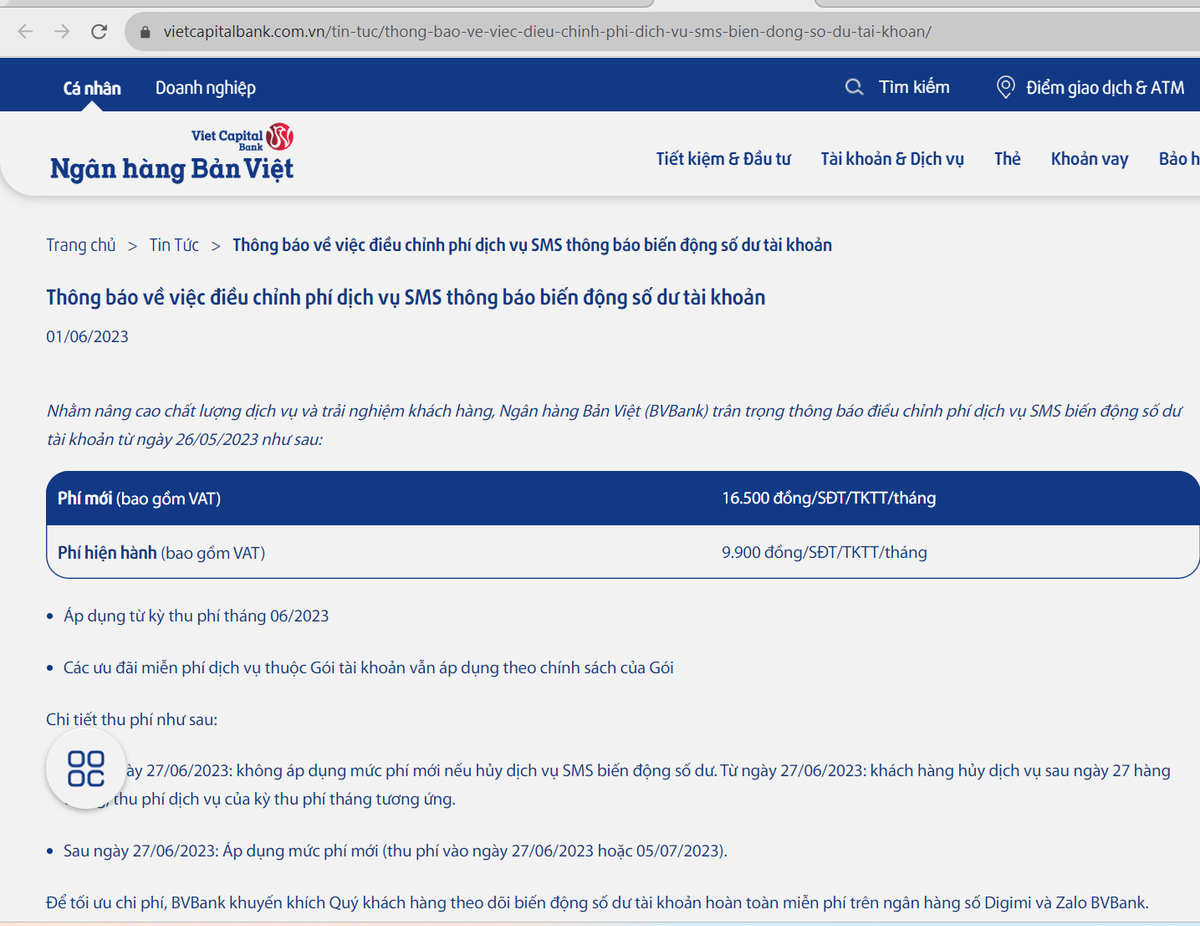Go to Trang chủ via the breadcrumb
The height and width of the screenshot is (926, 1200).
pyautogui.click(x=81, y=244)
